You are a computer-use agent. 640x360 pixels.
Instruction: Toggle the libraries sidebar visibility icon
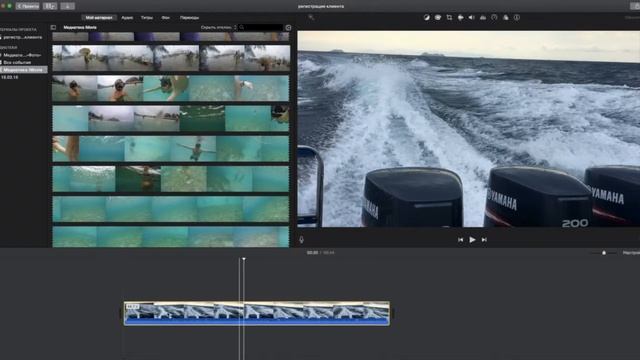pyautogui.click(x=53, y=27)
